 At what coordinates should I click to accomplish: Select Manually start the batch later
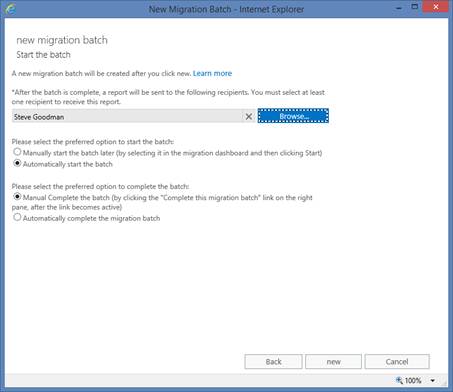tap(17, 152)
